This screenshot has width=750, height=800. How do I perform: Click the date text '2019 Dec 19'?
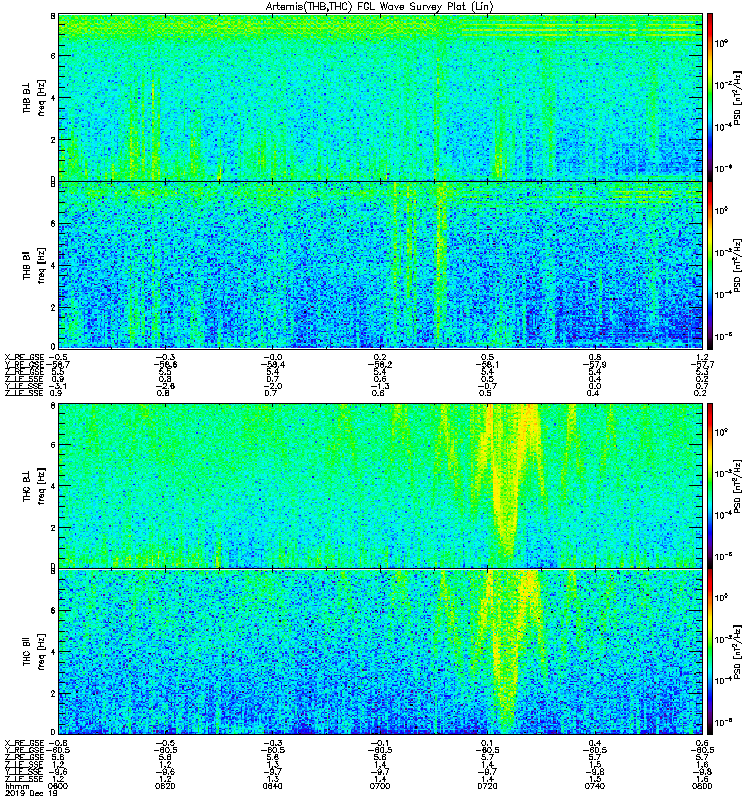click(31, 793)
